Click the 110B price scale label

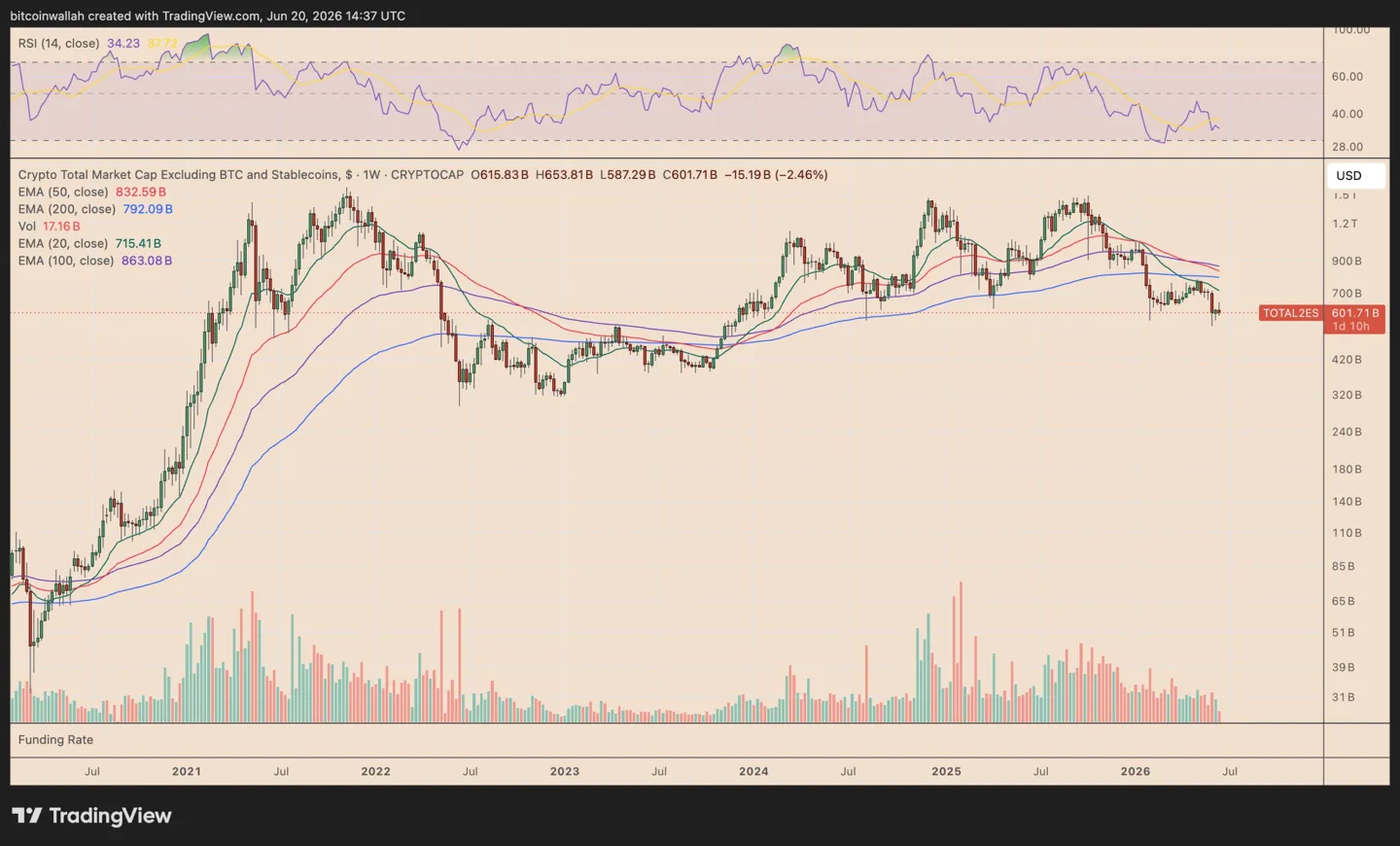click(x=1347, y=534)
